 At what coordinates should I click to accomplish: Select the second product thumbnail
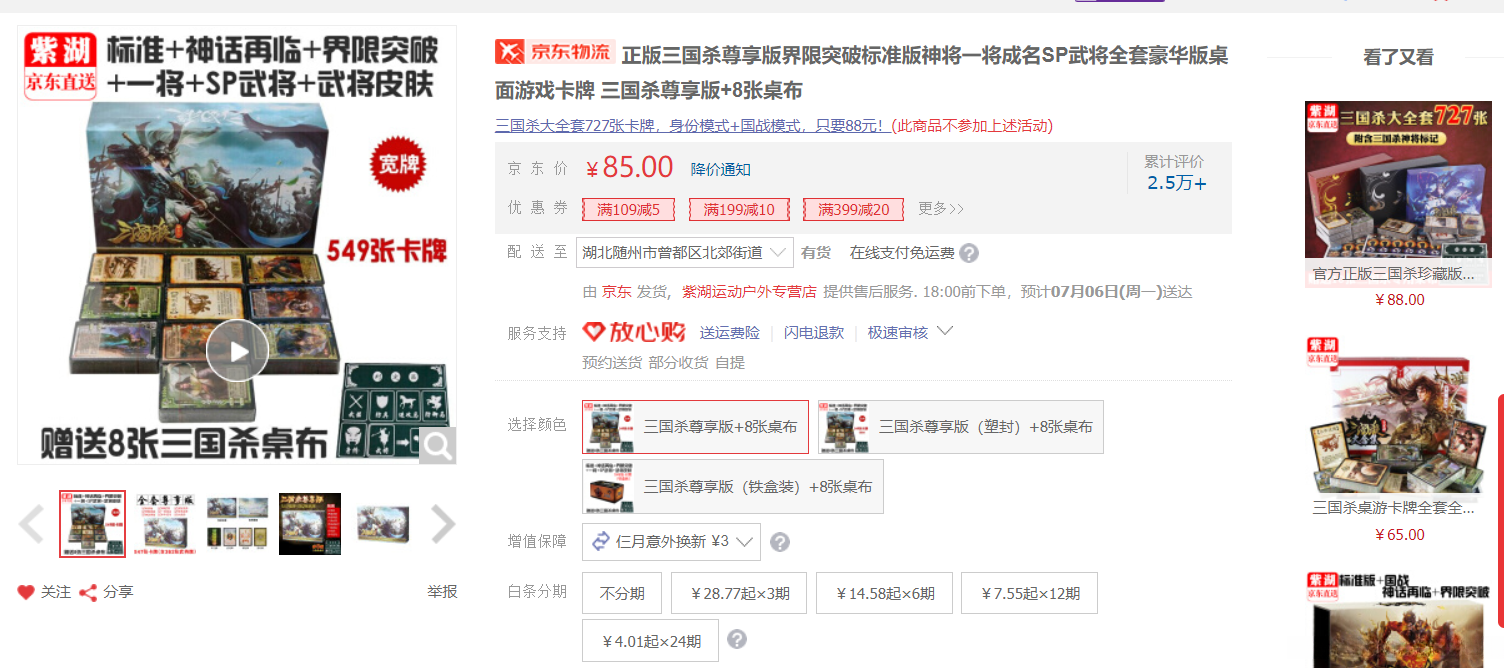pyautogui.click(x=165, y=524)
